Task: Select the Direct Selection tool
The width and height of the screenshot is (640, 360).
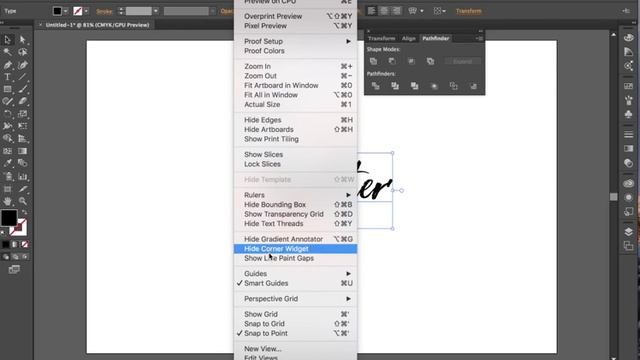Action: pyautogui.click(x=22, y=40)
